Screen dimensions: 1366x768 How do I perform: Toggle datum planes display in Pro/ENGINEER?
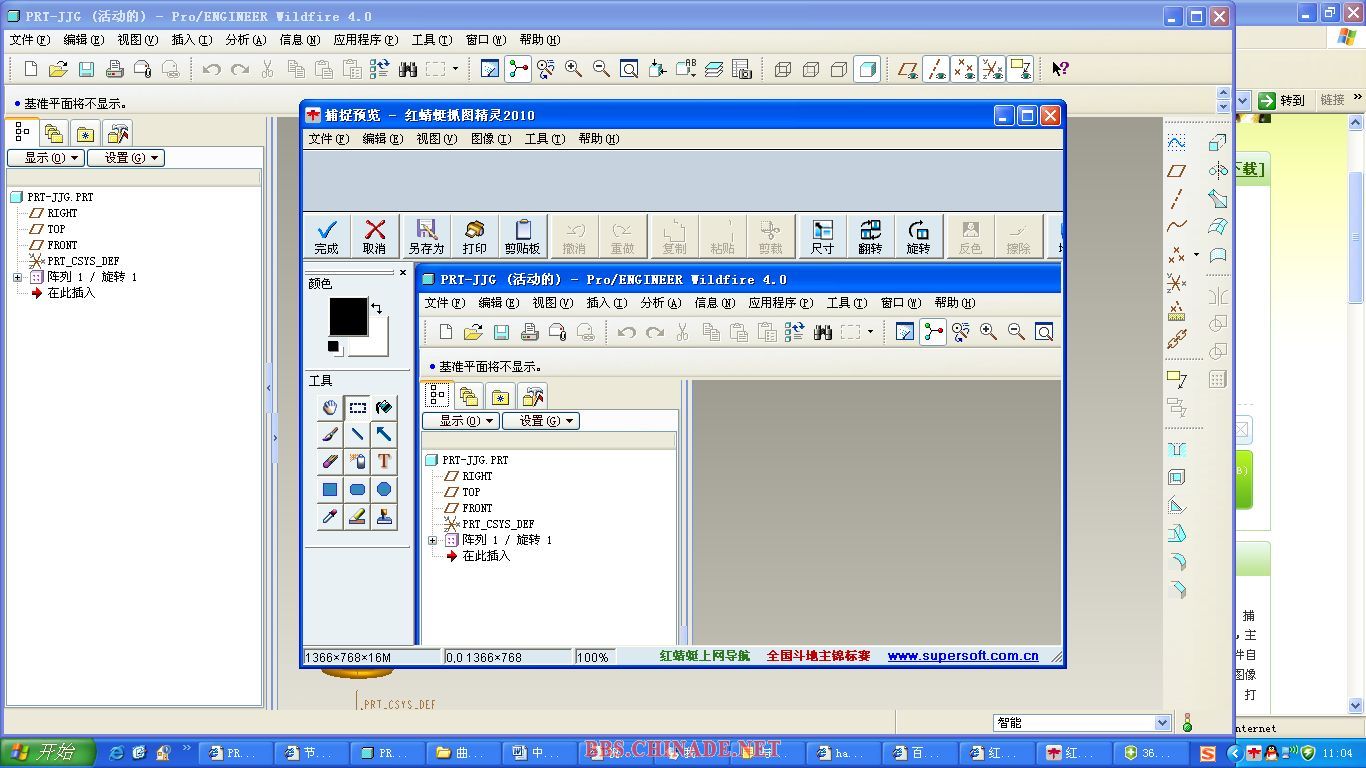pyautogui.click(x=908, y=69)
